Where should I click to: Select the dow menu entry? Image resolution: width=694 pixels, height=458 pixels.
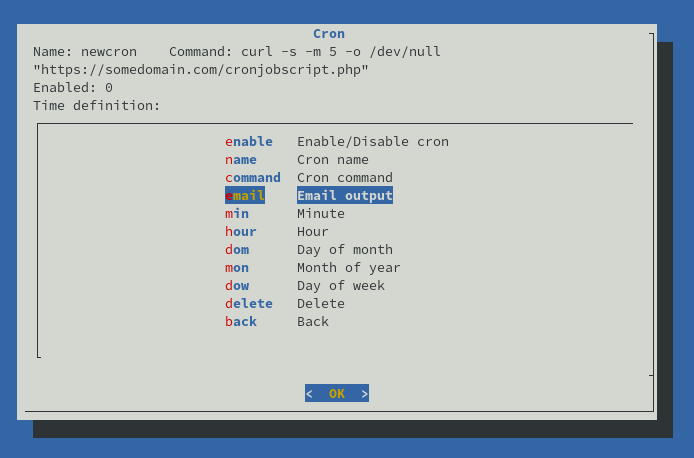click(237, 286)
